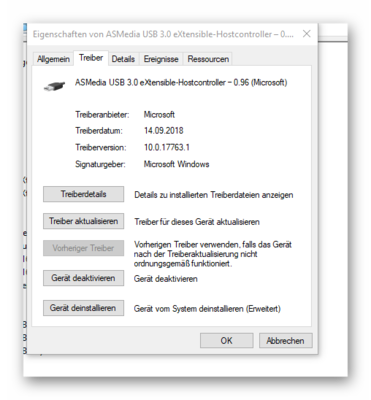Cancel the dialog with Abbrechen
371x400 pixels.
285,341
